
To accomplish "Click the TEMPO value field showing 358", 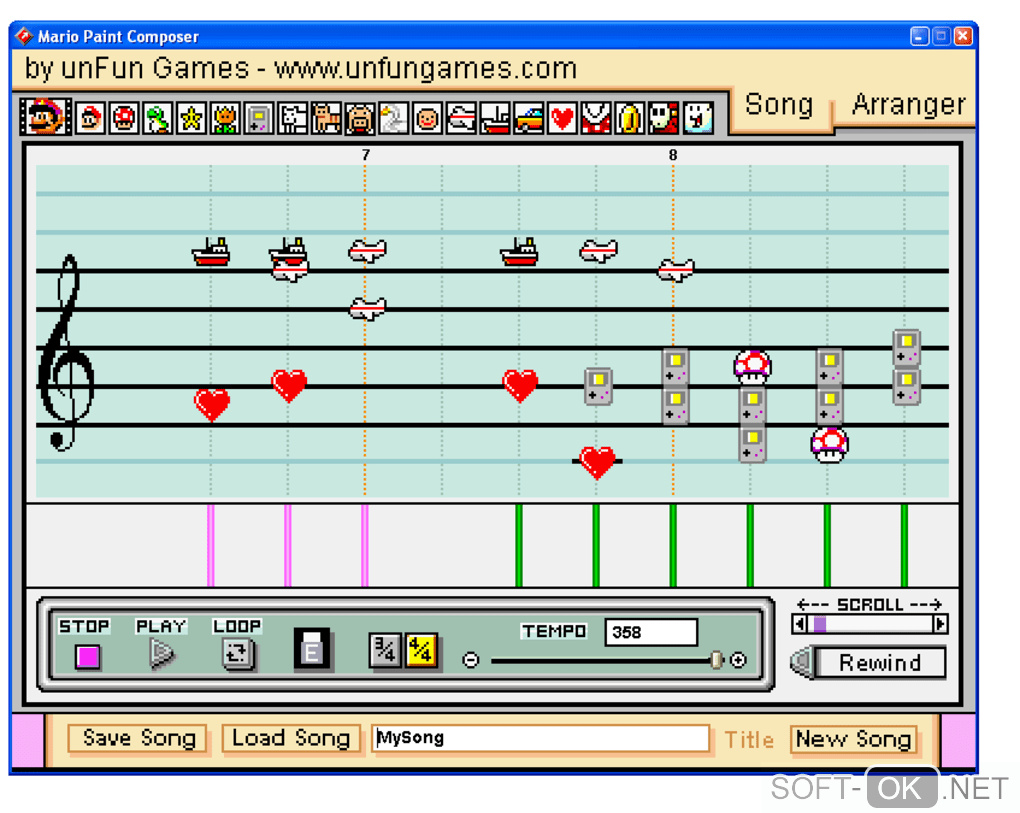I will coord(651,632).
